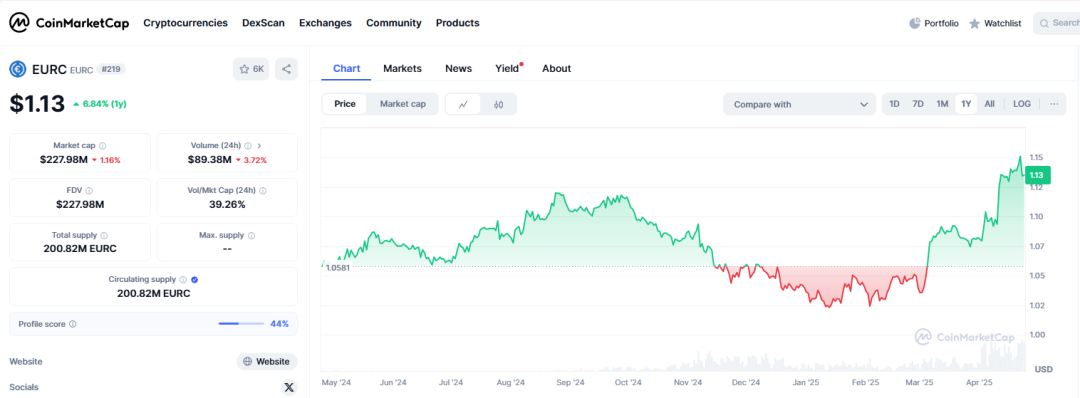Image resolution: width=1080 pixels, height=398 pixels.
Task: Add EURC to watchlist with star button
Action: 251,69
